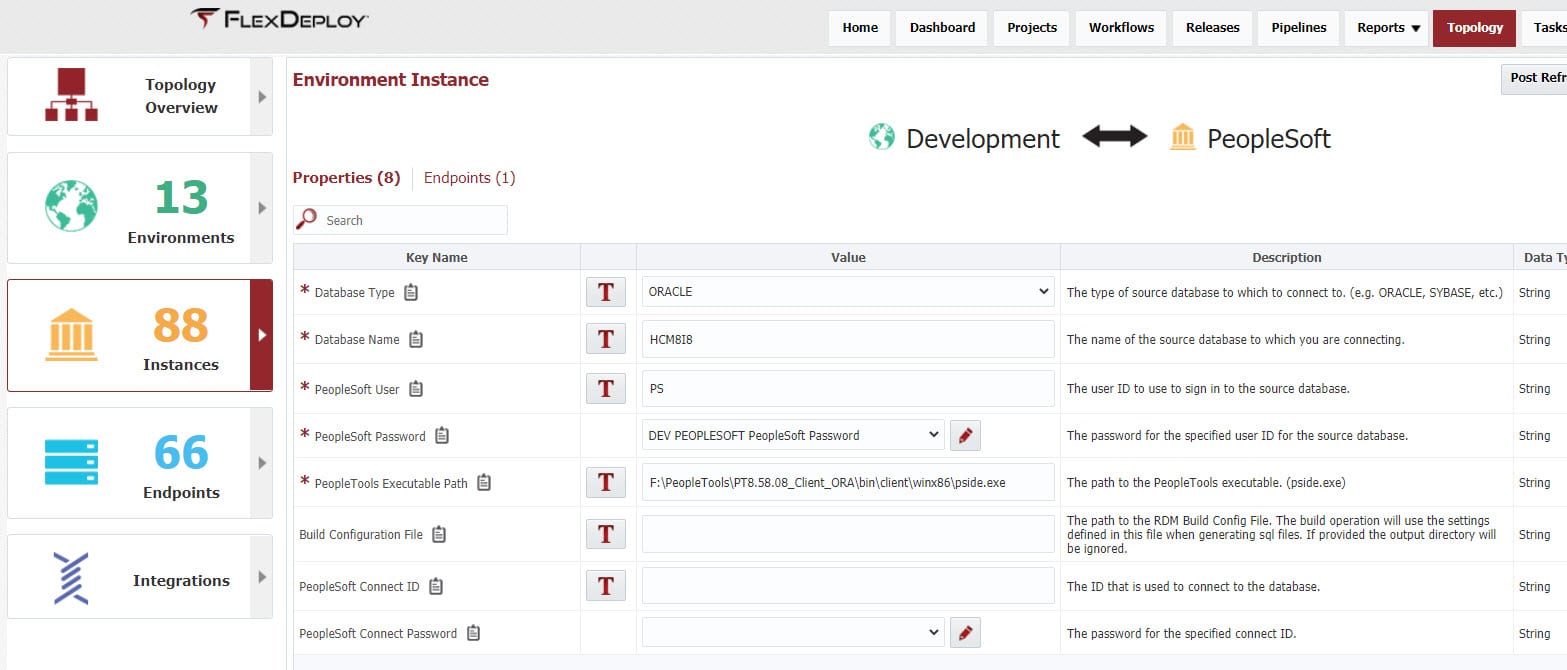Copy key name for Build Configuration File
The width and height of the screenshot is (1567, 670).
click(x=439, y=534)
